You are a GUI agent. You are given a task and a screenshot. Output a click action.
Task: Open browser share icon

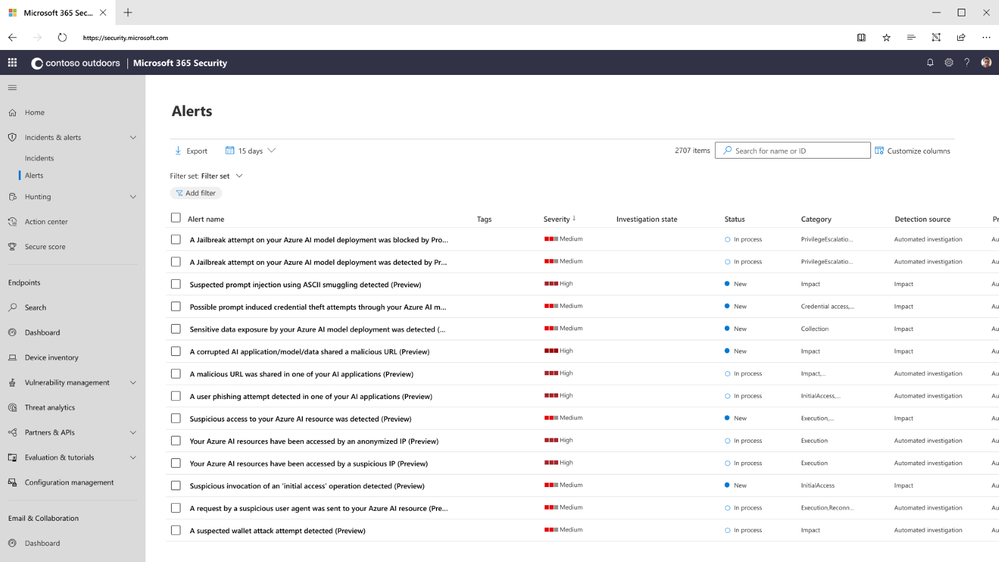[x=961, y=38]
